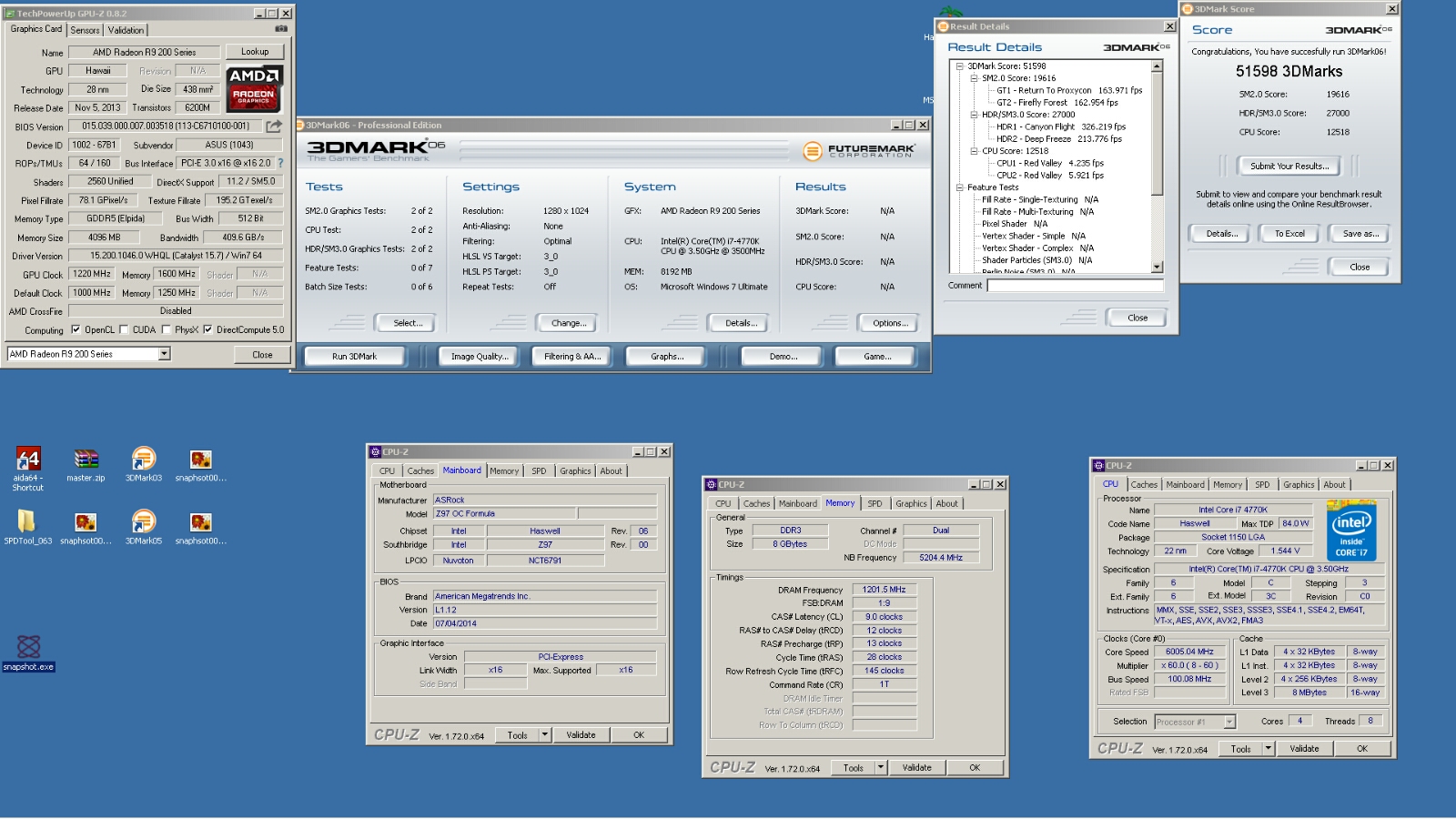
Task: Open the Processor #1 selection dropdown
Action: point(1229,722)
